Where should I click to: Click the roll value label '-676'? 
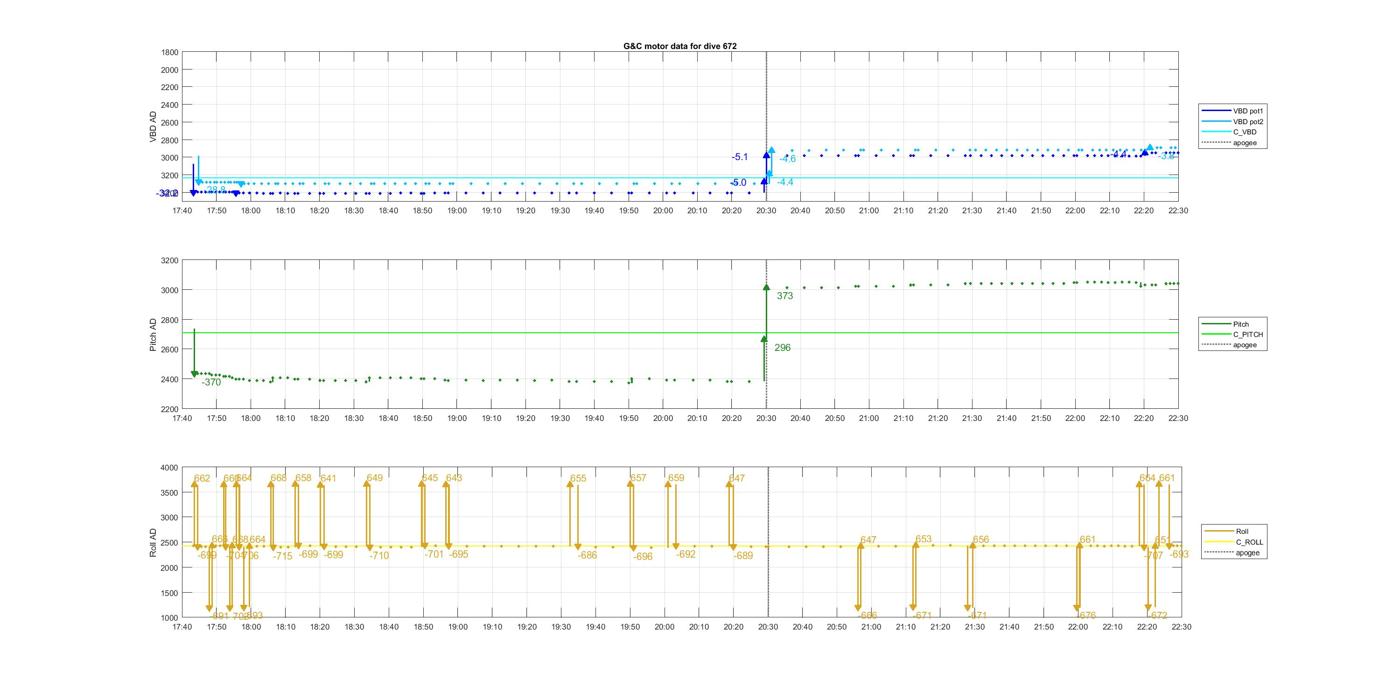[x=1087, y=615]
